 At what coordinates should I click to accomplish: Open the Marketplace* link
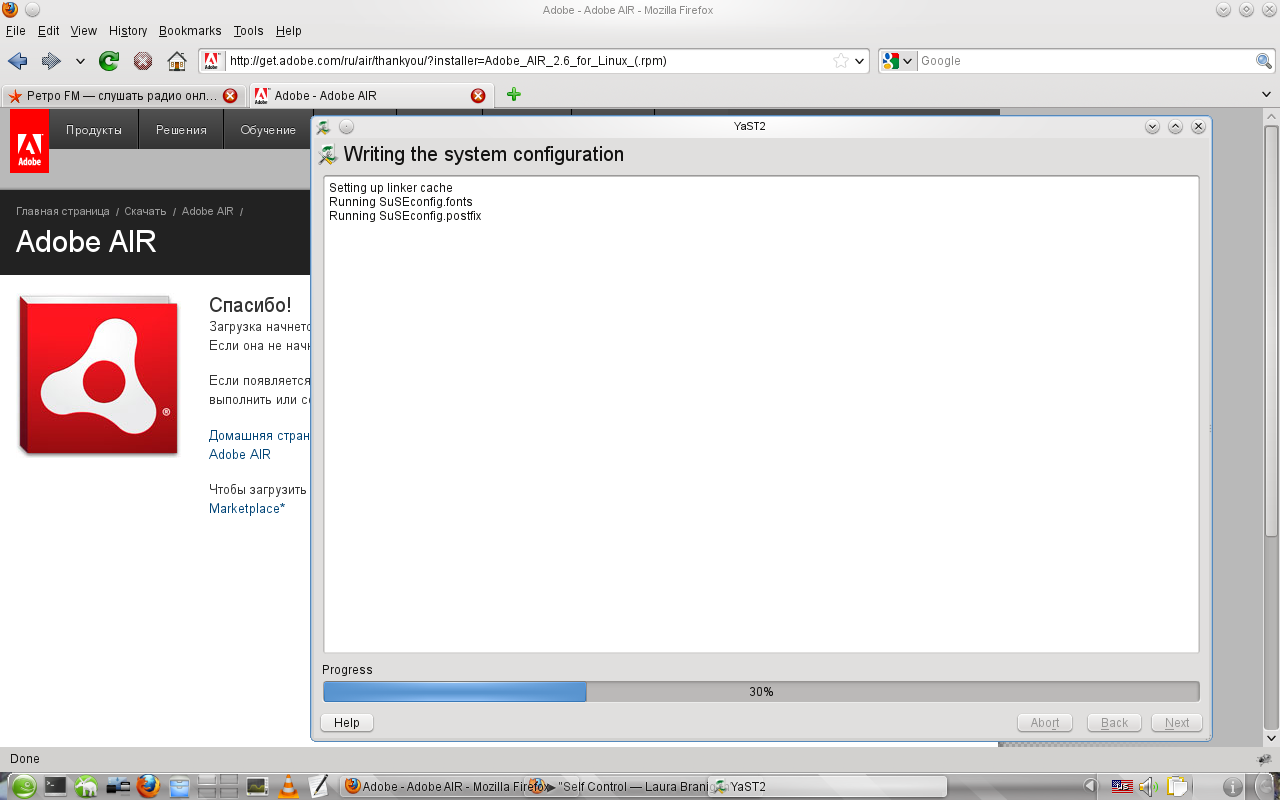(247, 509)
